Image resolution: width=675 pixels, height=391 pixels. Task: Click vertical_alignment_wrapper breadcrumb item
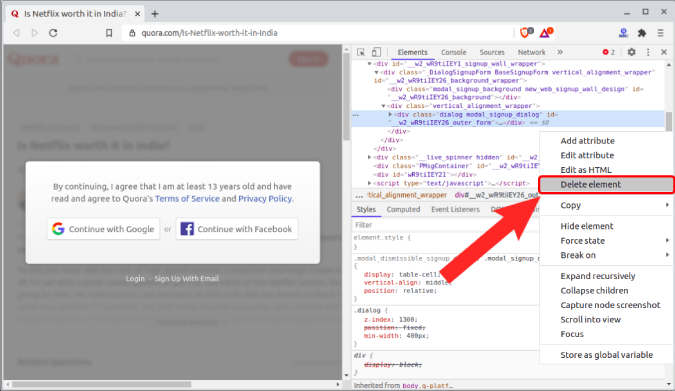click(407, 195)
